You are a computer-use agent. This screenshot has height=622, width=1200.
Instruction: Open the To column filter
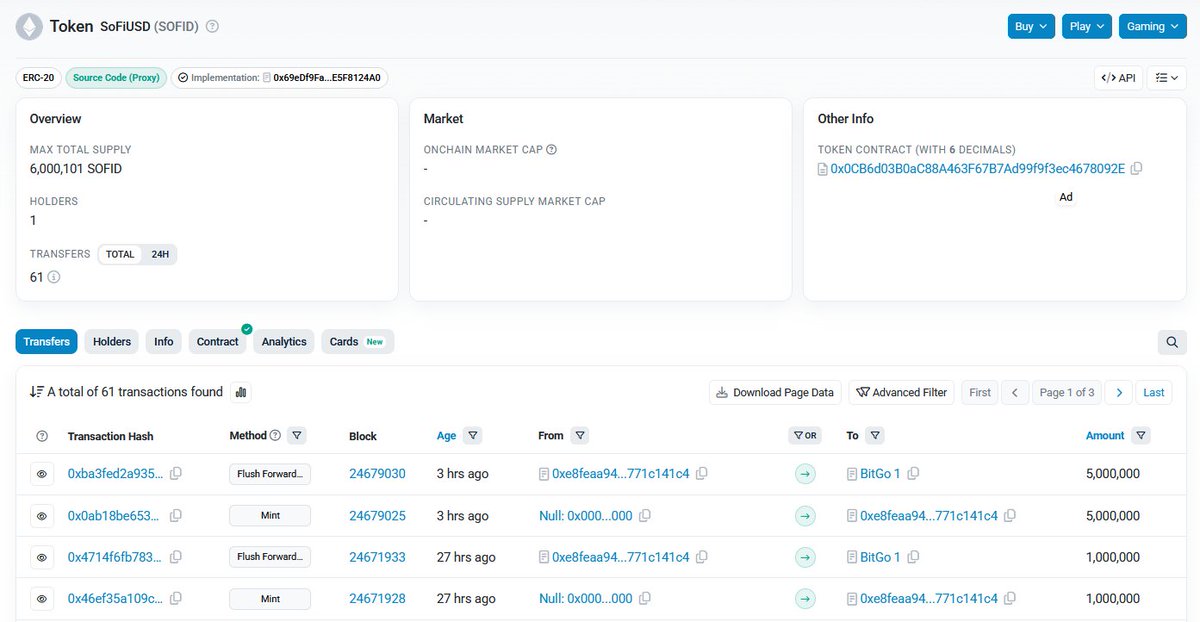point(875,436)
